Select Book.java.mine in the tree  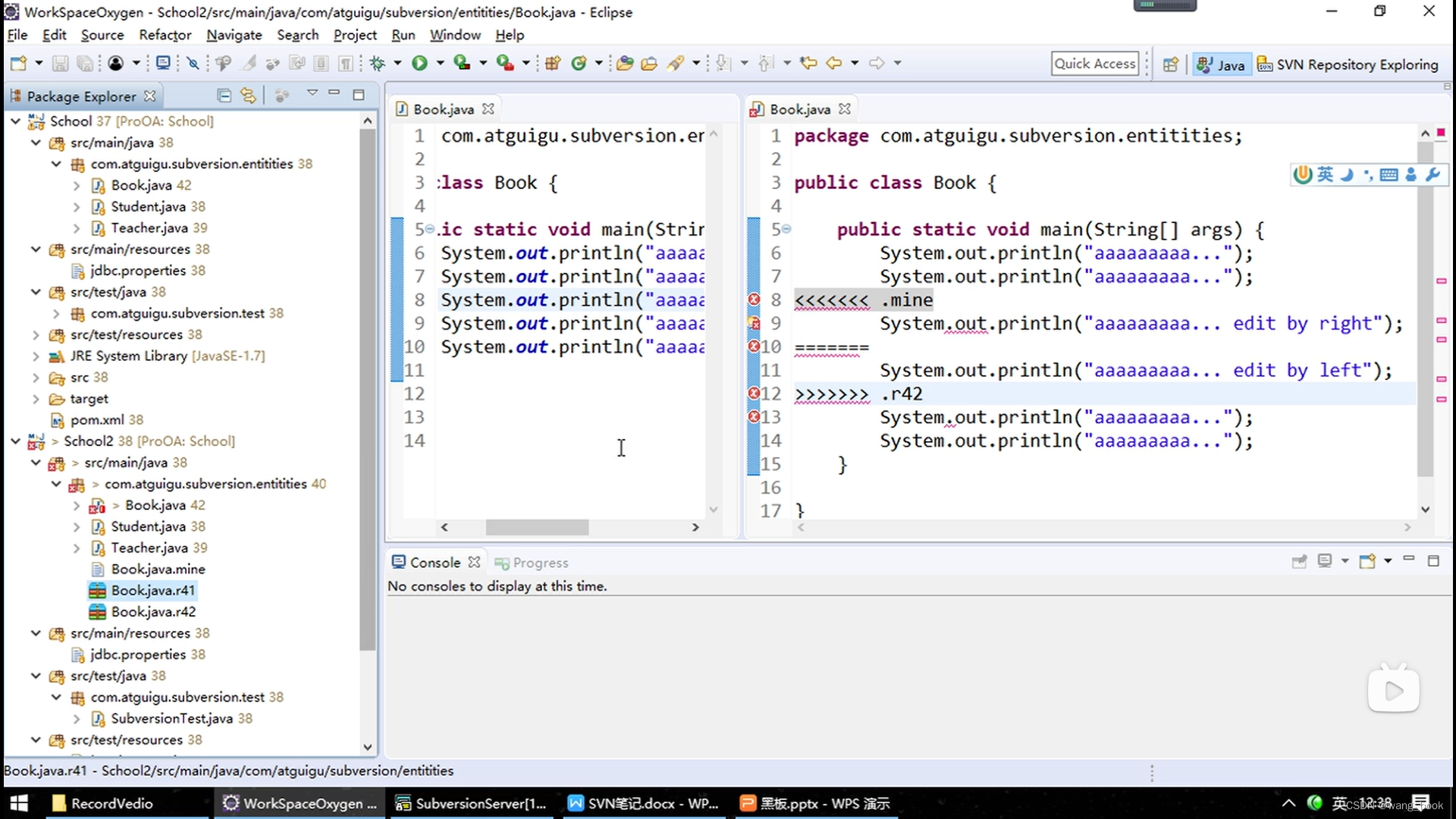click(x=158, y=569)
